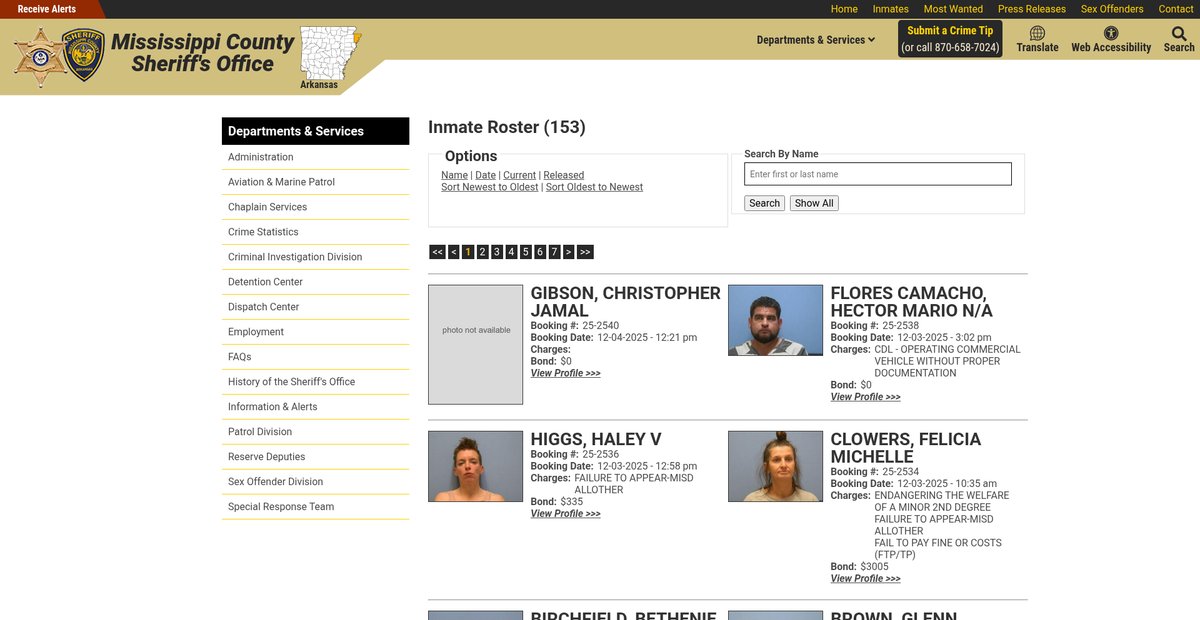This screenshot has height=620, width=1200.
Task: Click the Arkansas state map image
Action: click(x=331, y=53)
